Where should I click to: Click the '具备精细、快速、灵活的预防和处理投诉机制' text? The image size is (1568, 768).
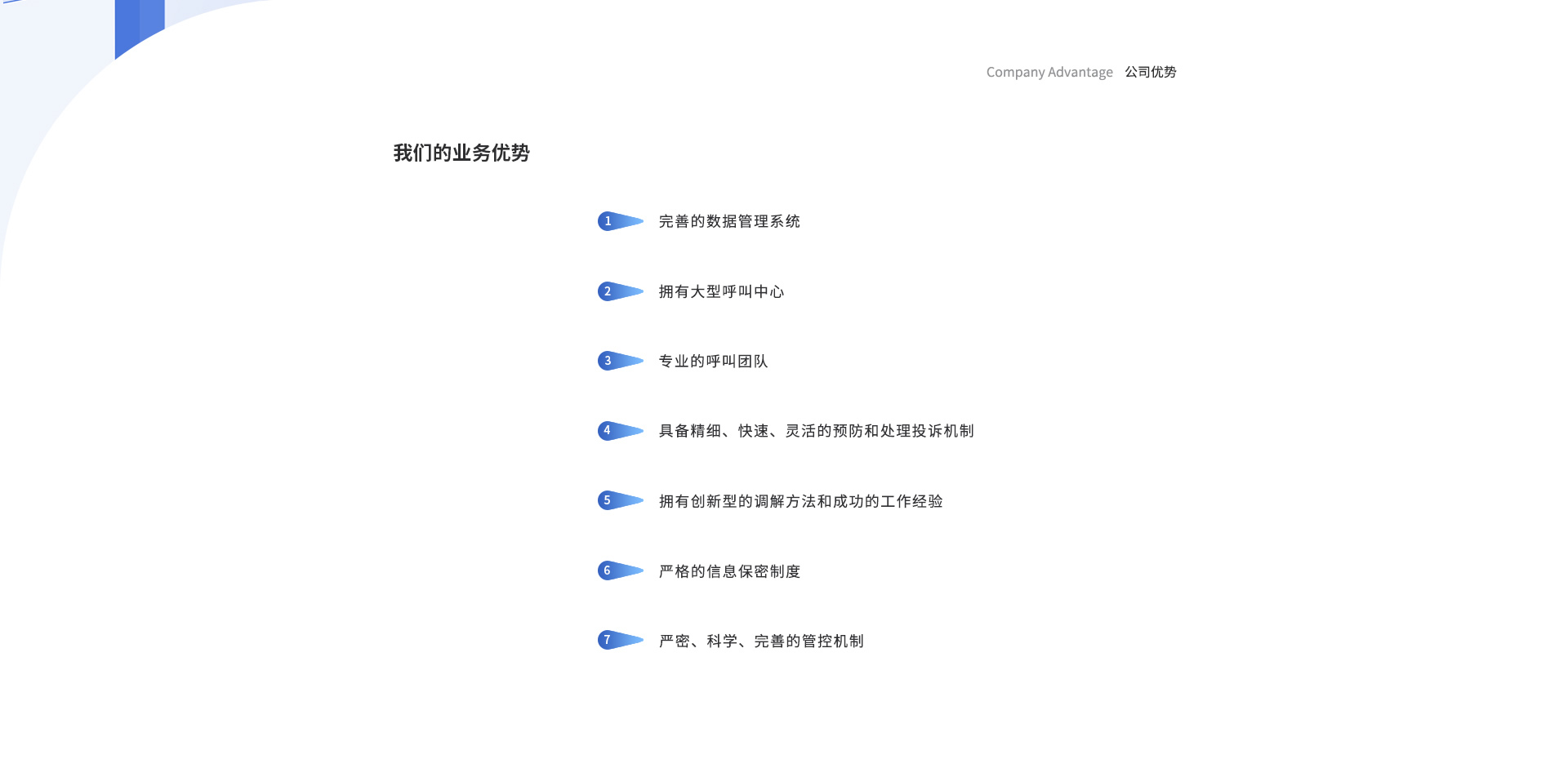(816, 431)
